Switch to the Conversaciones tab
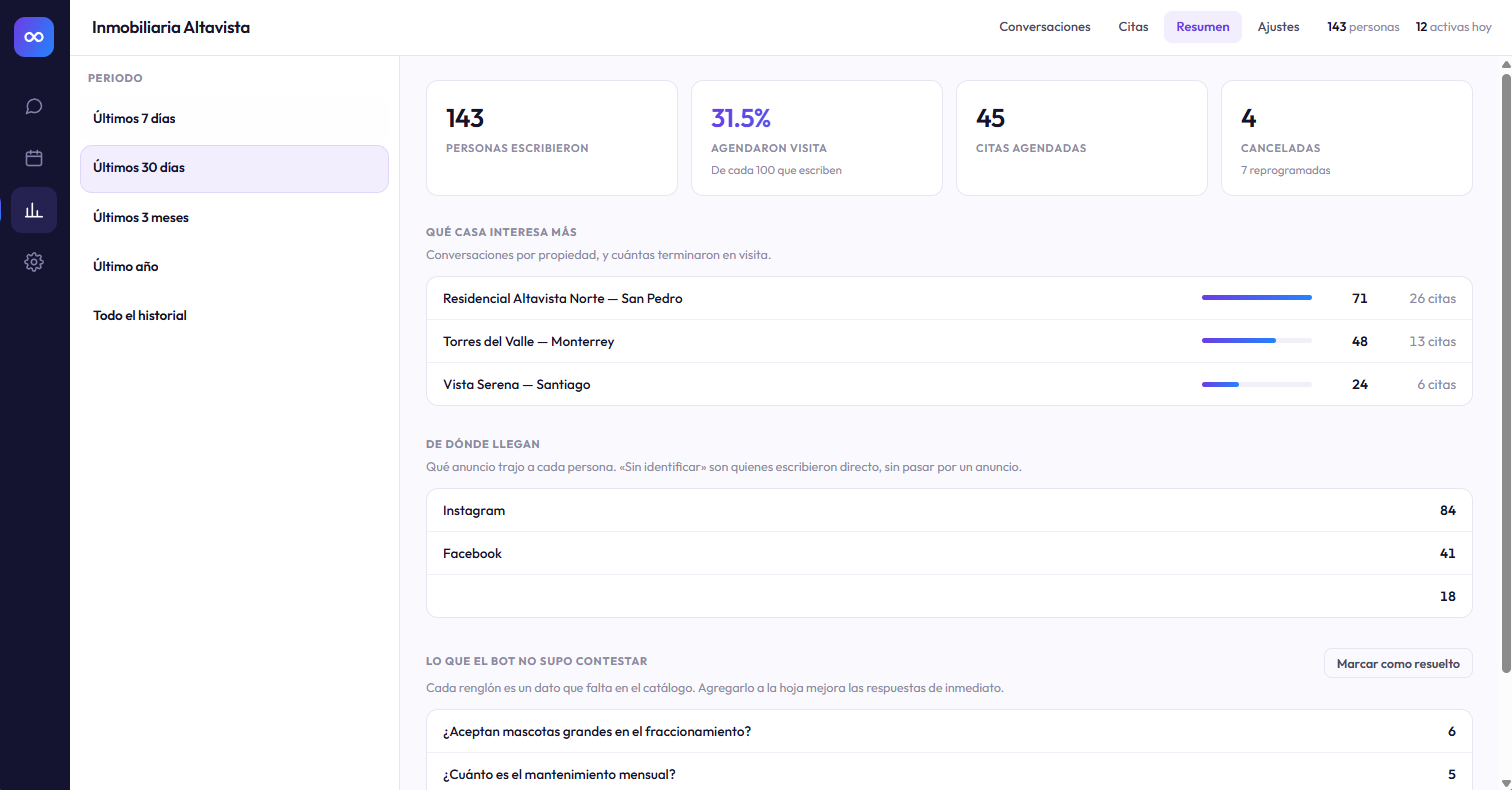Image resolution: width=1512 pixels, height=790 pixels. pyautogui.click(x=1045, y=27)
